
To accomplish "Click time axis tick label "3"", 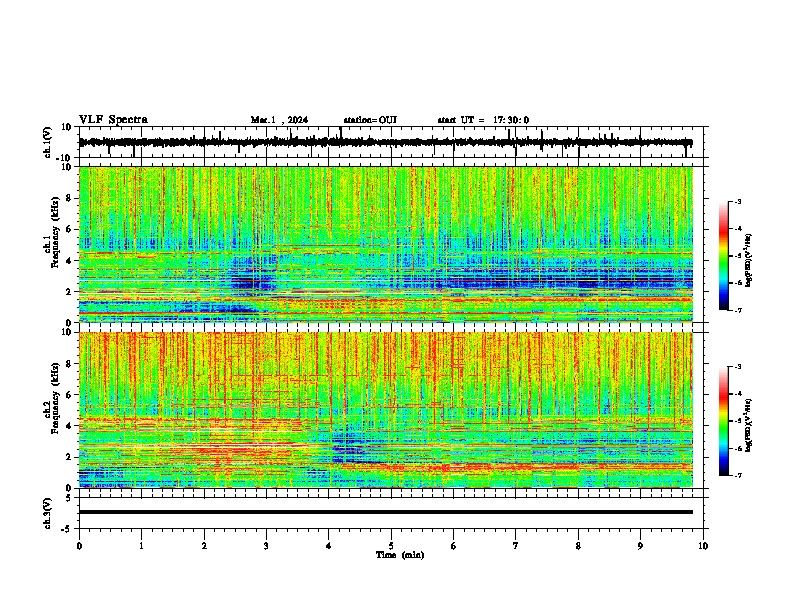I will click(x=266, y=546).
